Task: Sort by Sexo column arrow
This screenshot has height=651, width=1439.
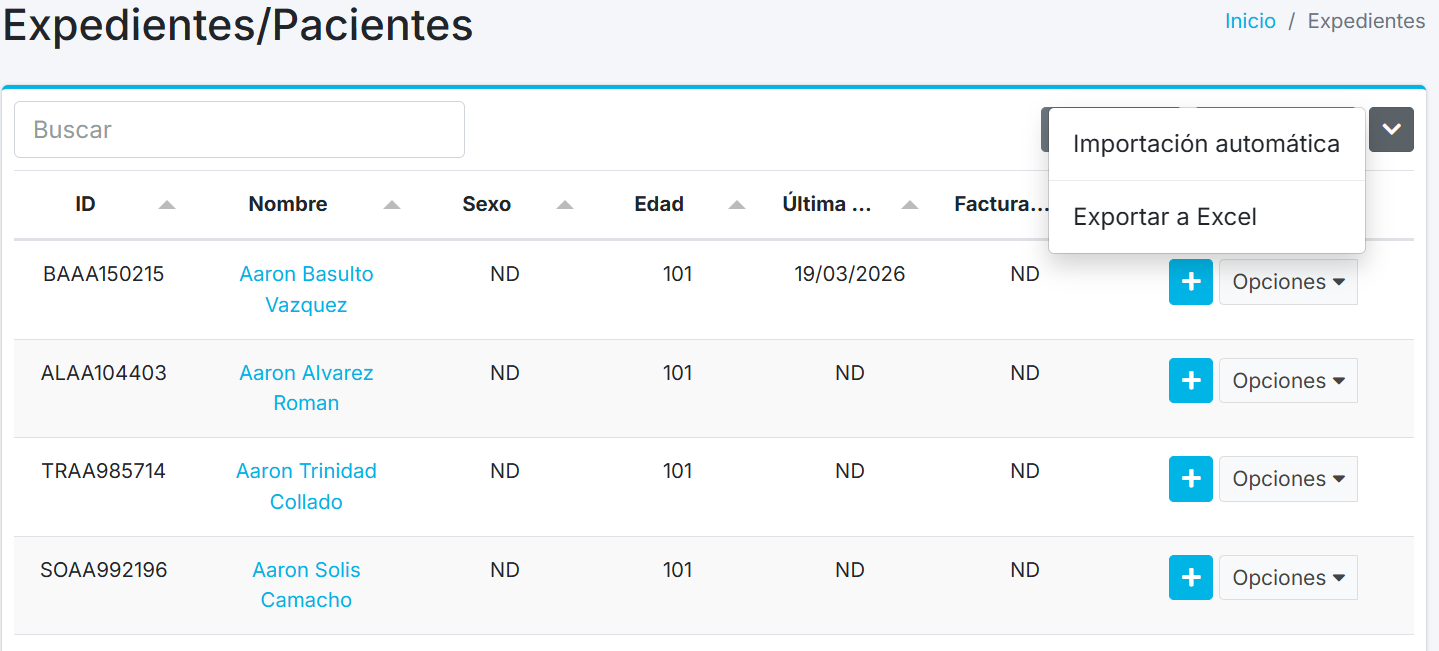Action: point(565,205)
